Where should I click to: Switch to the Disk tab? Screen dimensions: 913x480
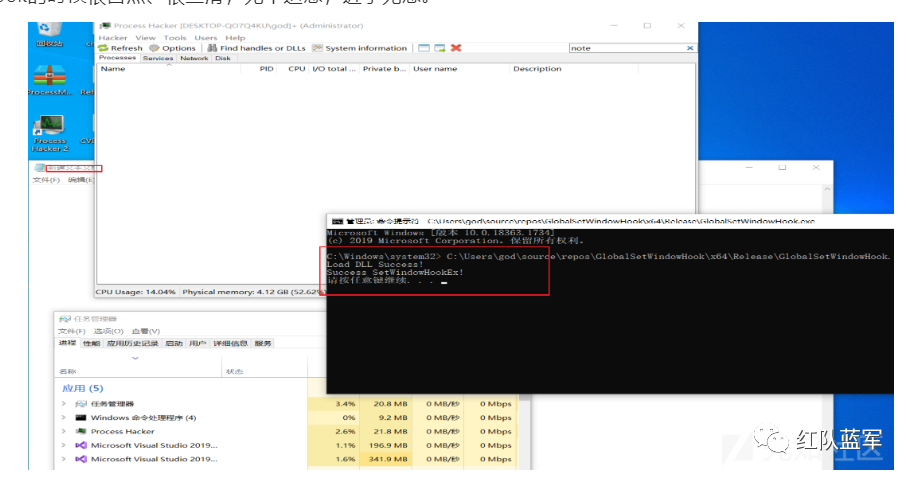[223, 58]
